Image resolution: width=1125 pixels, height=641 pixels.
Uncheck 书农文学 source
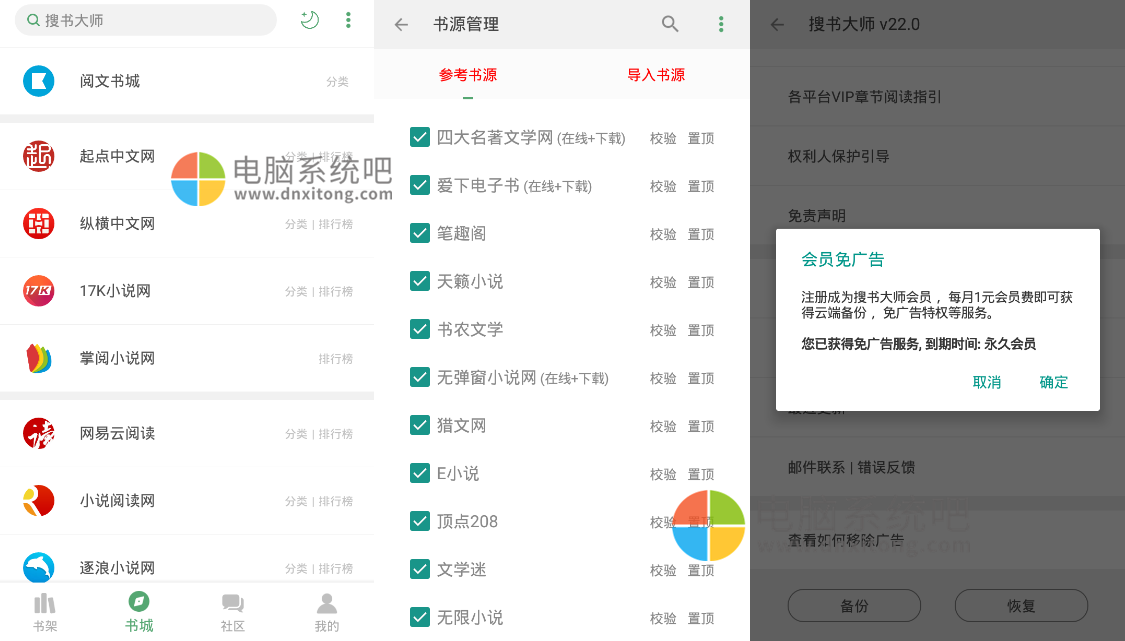click(420, 329)
